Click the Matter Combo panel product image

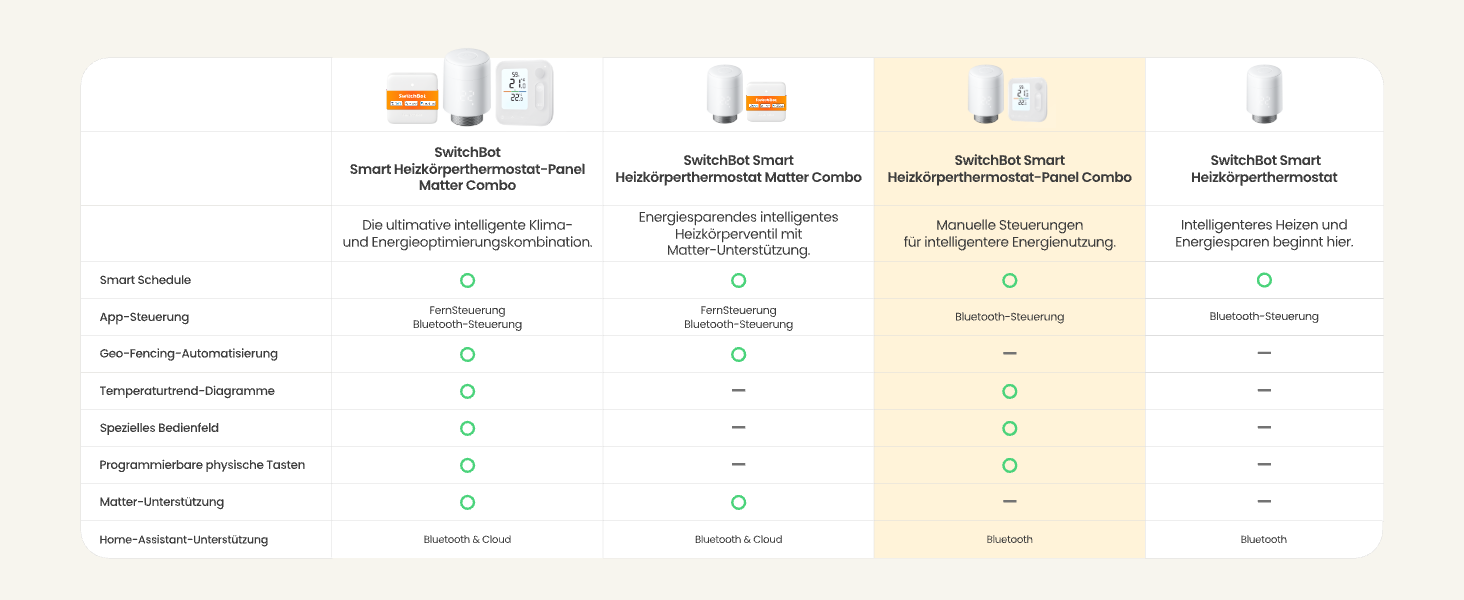click(468, 90)
